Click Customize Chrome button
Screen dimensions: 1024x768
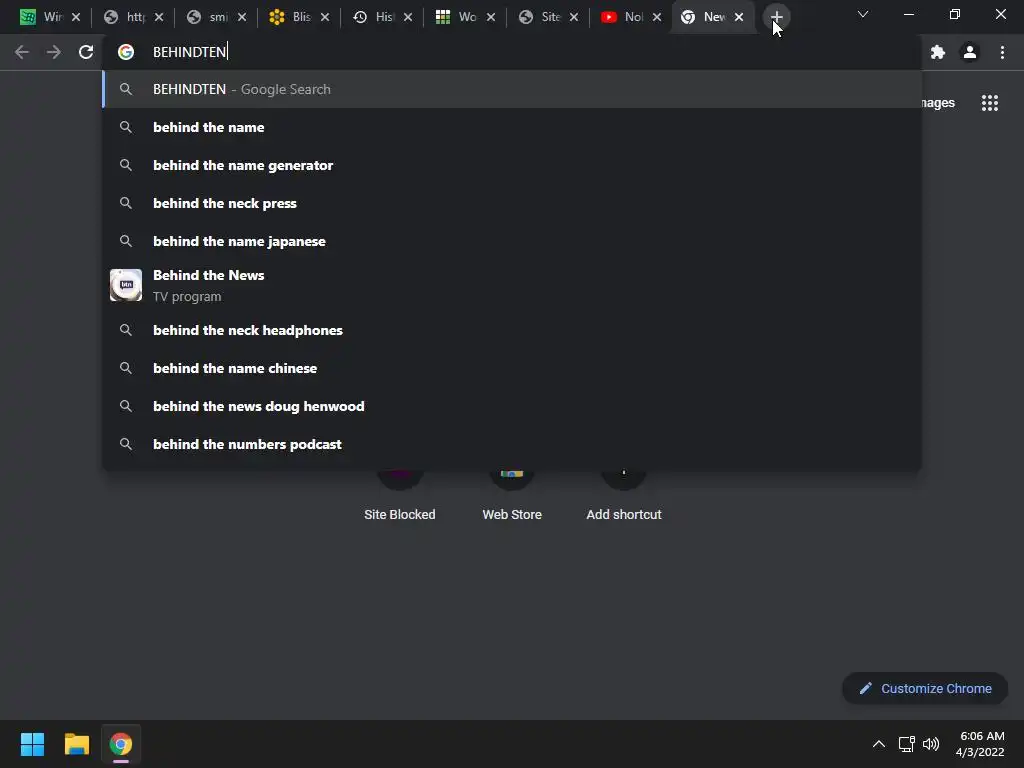[925, 688]
